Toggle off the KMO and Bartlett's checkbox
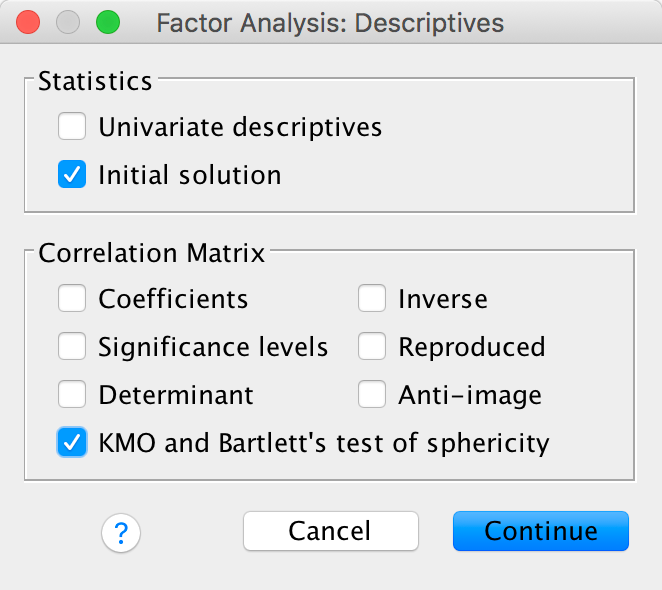662x590 pixels. [72, 442]
